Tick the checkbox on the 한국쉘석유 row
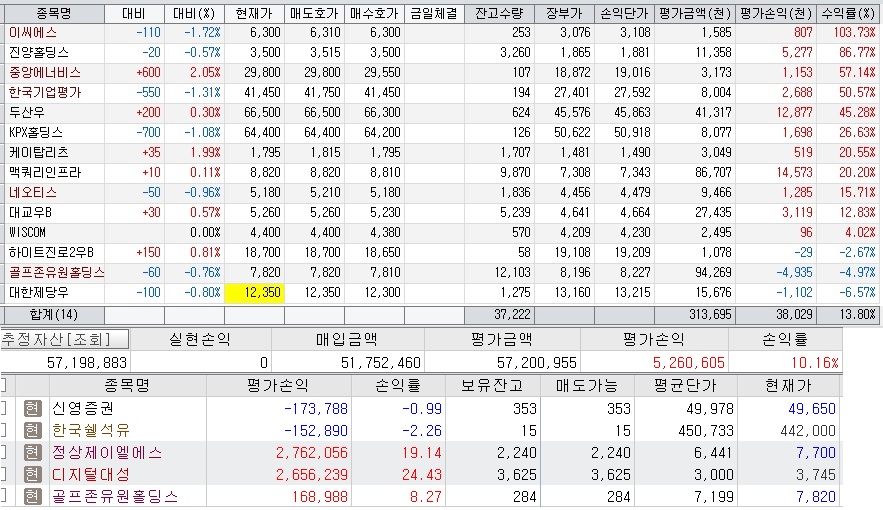Viewport: 883px width, 510px height. click(x=3, y=431)
